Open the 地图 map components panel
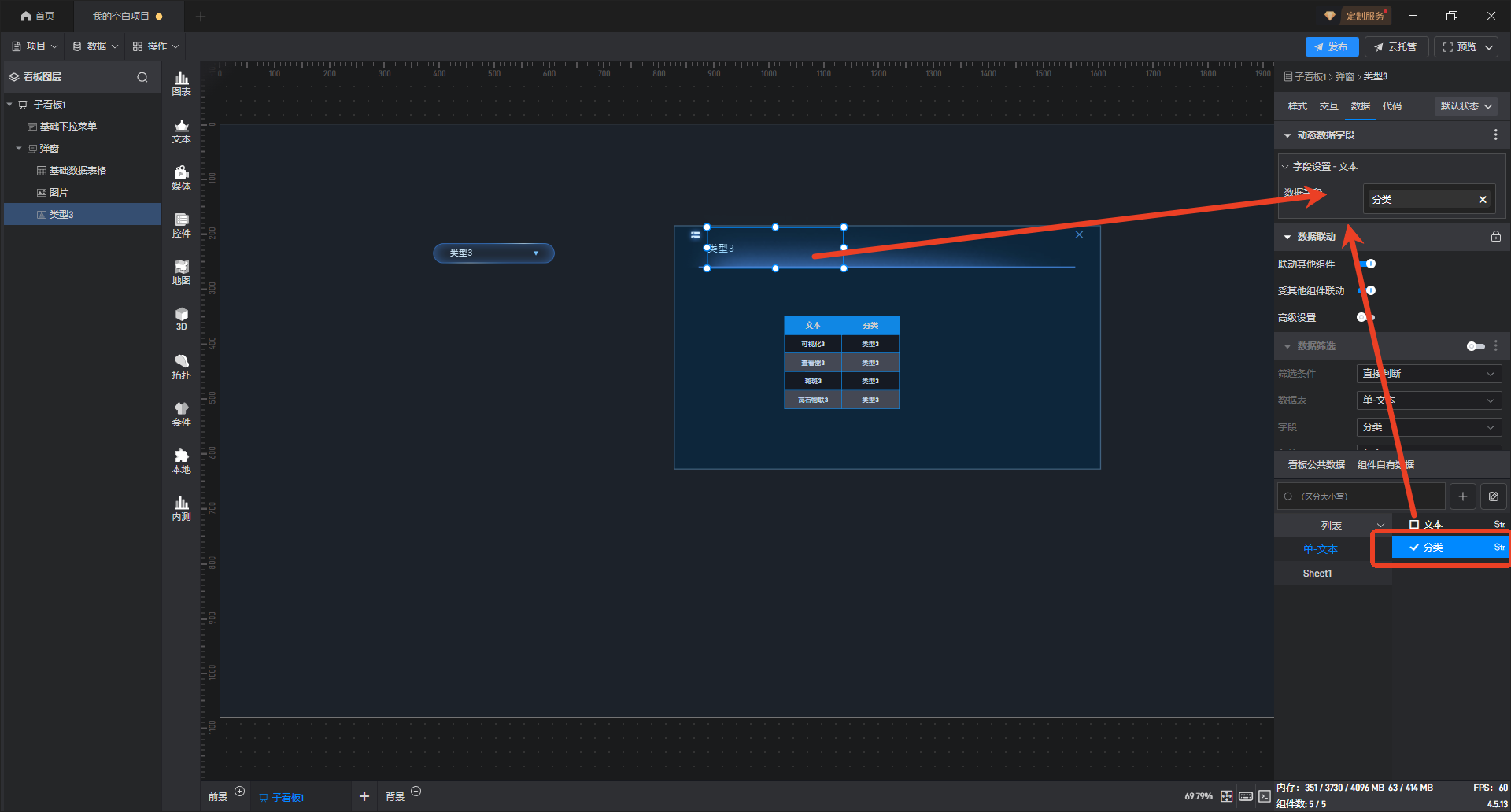Image resolution: width=1511 pixels, height=812 pixels. [x=181, y=272]
